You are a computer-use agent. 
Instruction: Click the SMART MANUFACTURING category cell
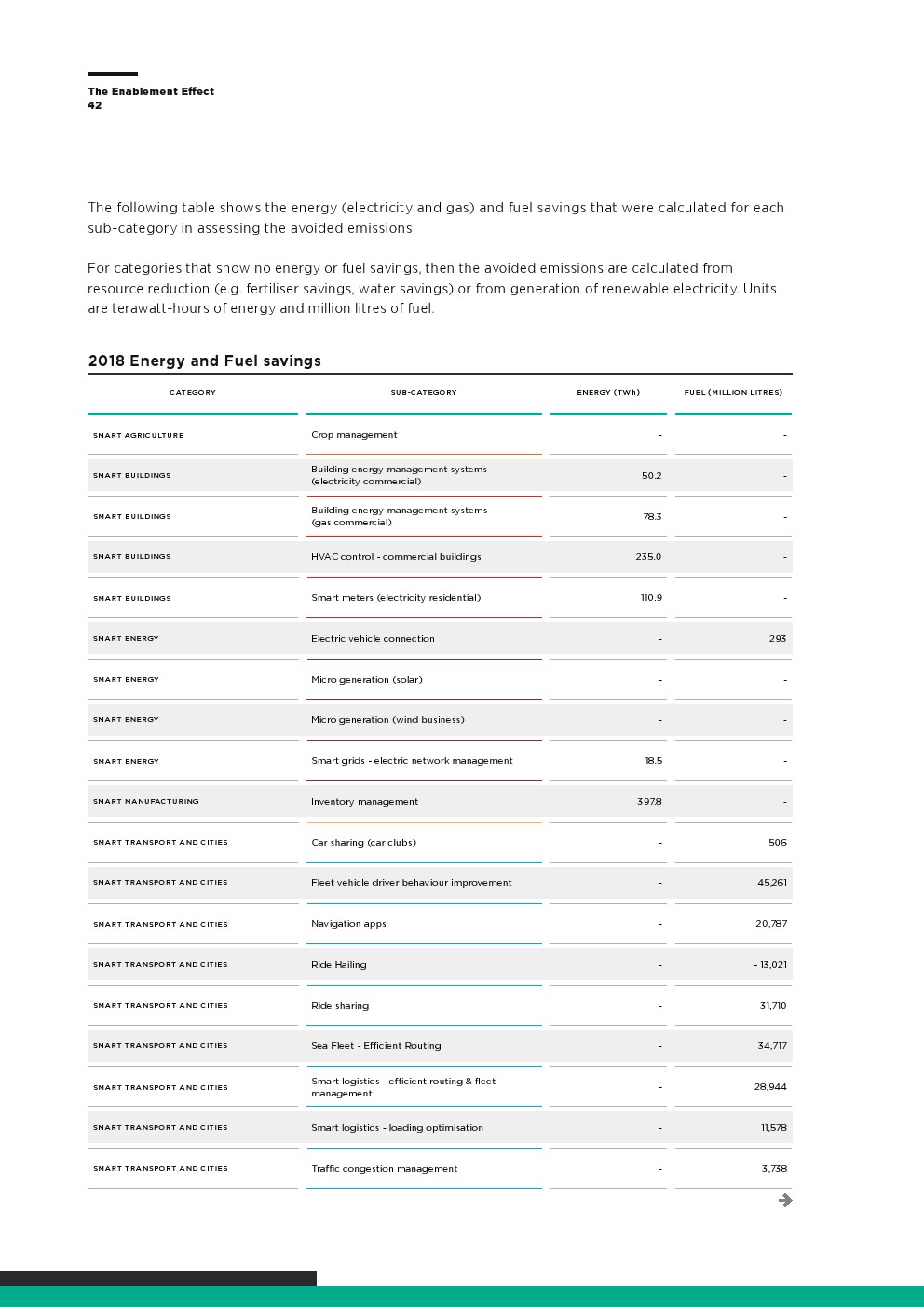[146, 801]
